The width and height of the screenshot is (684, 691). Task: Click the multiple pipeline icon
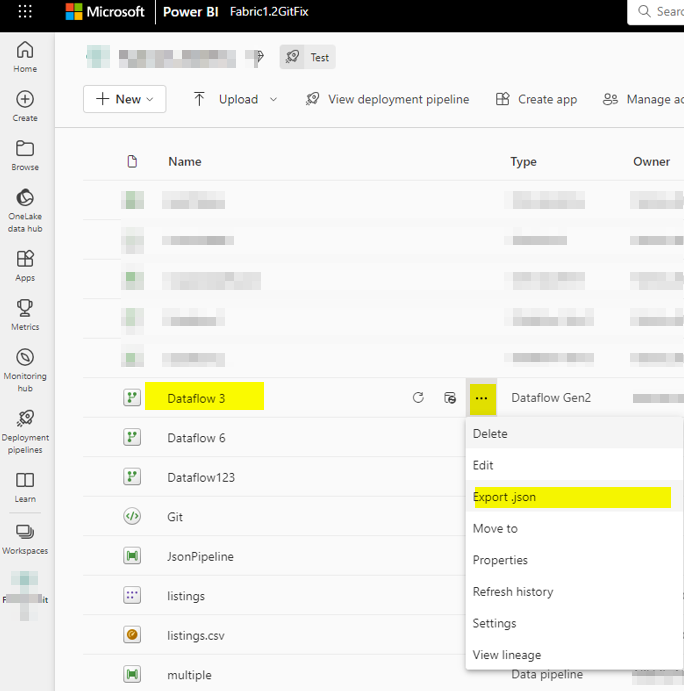pyautogui.click(x=132, y=674)
